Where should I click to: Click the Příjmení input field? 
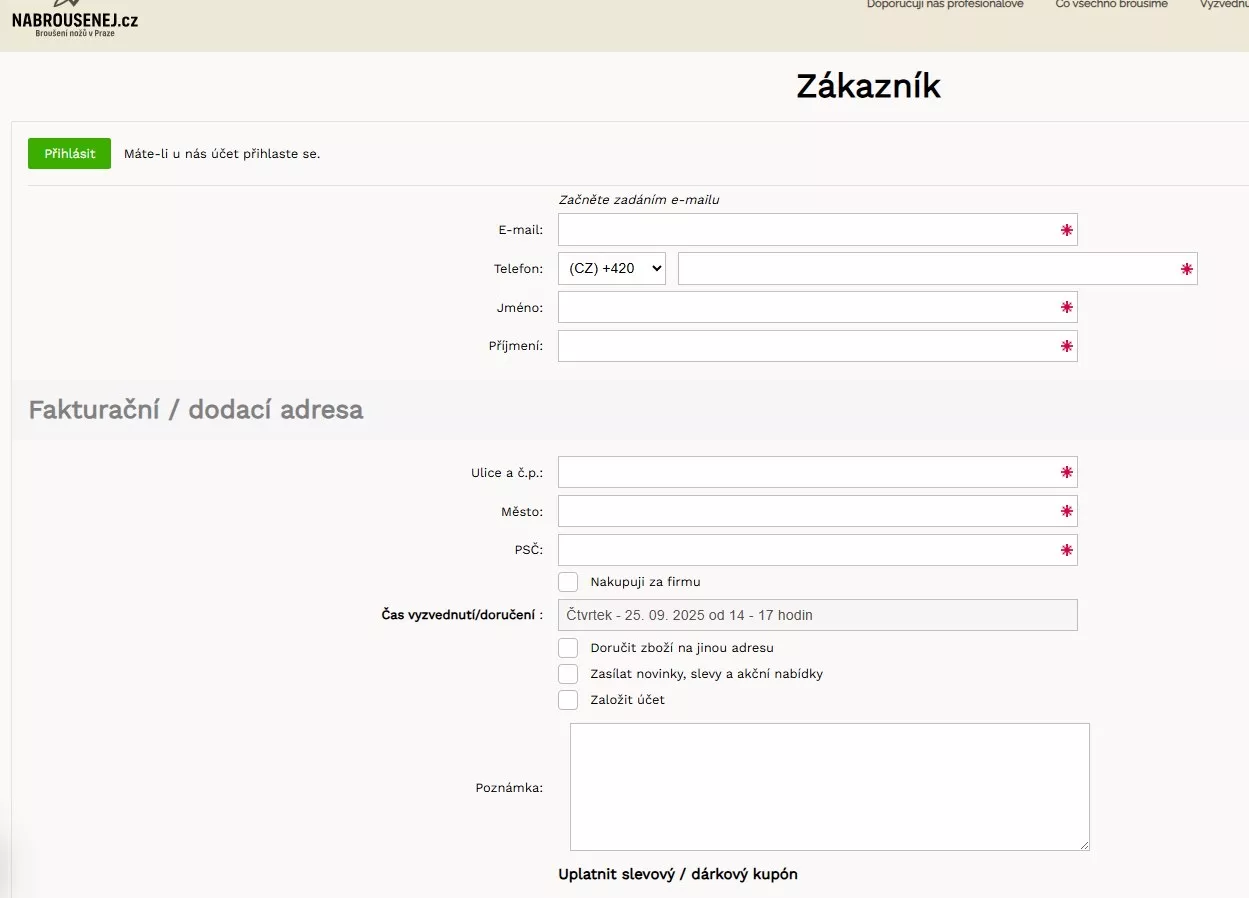coord(817,346)
